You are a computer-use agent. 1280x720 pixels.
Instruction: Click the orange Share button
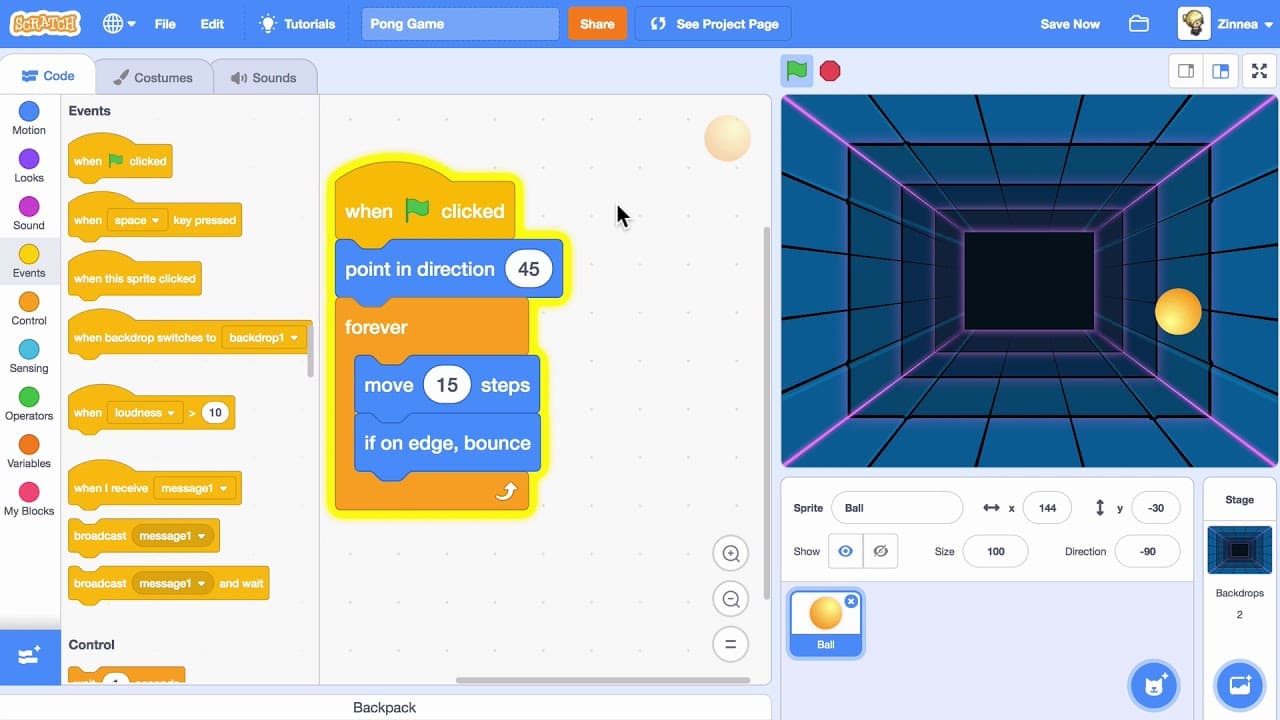coord(597,23)
